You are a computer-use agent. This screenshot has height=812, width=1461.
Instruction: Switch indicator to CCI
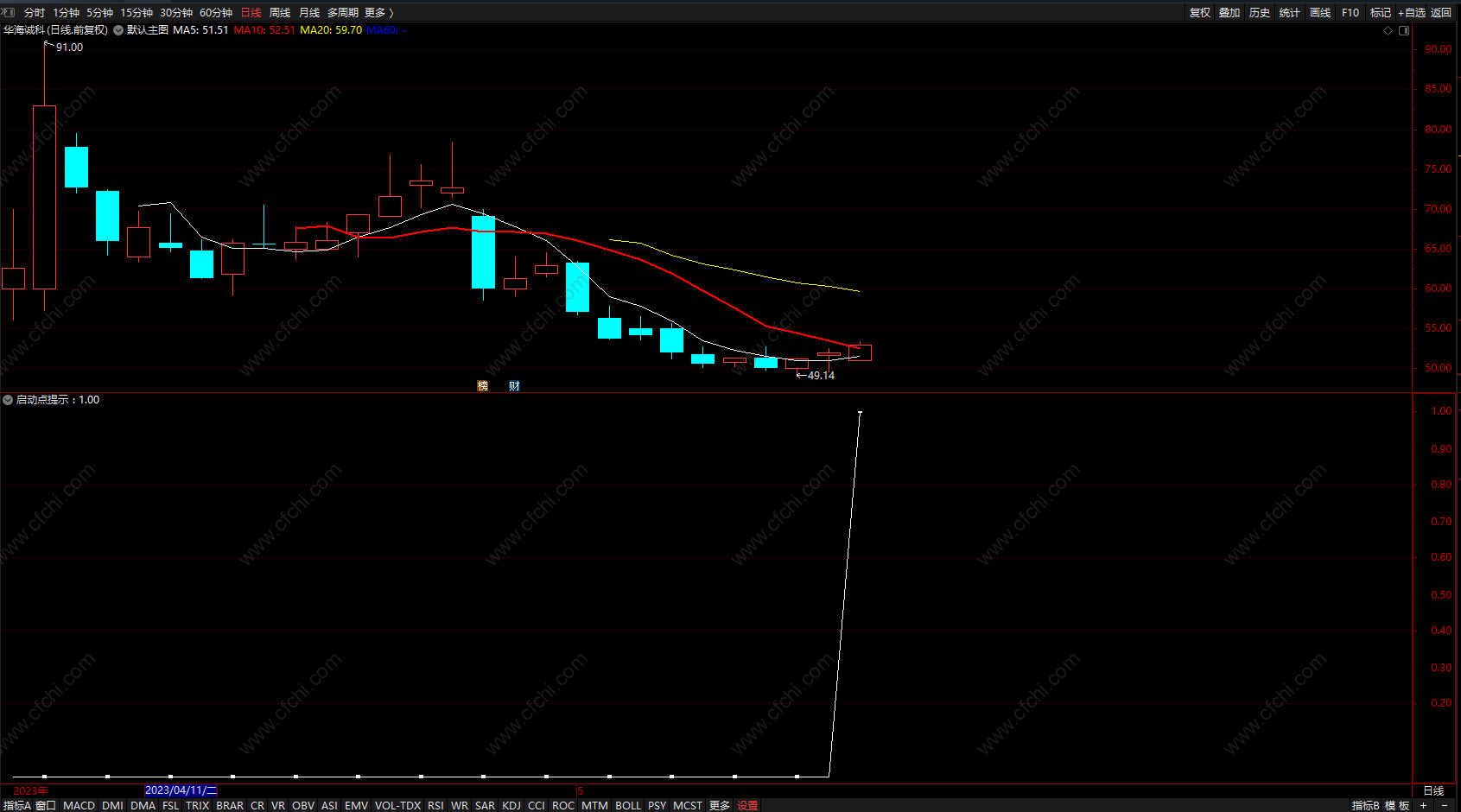pos(537,805)
